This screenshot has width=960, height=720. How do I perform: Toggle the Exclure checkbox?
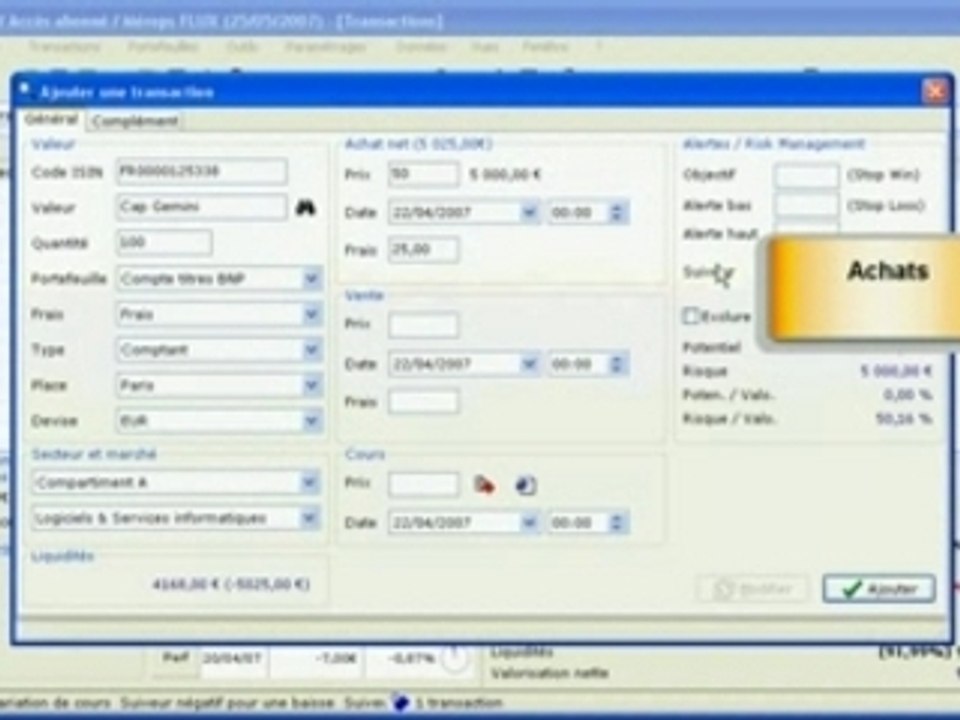coord(691,316)
